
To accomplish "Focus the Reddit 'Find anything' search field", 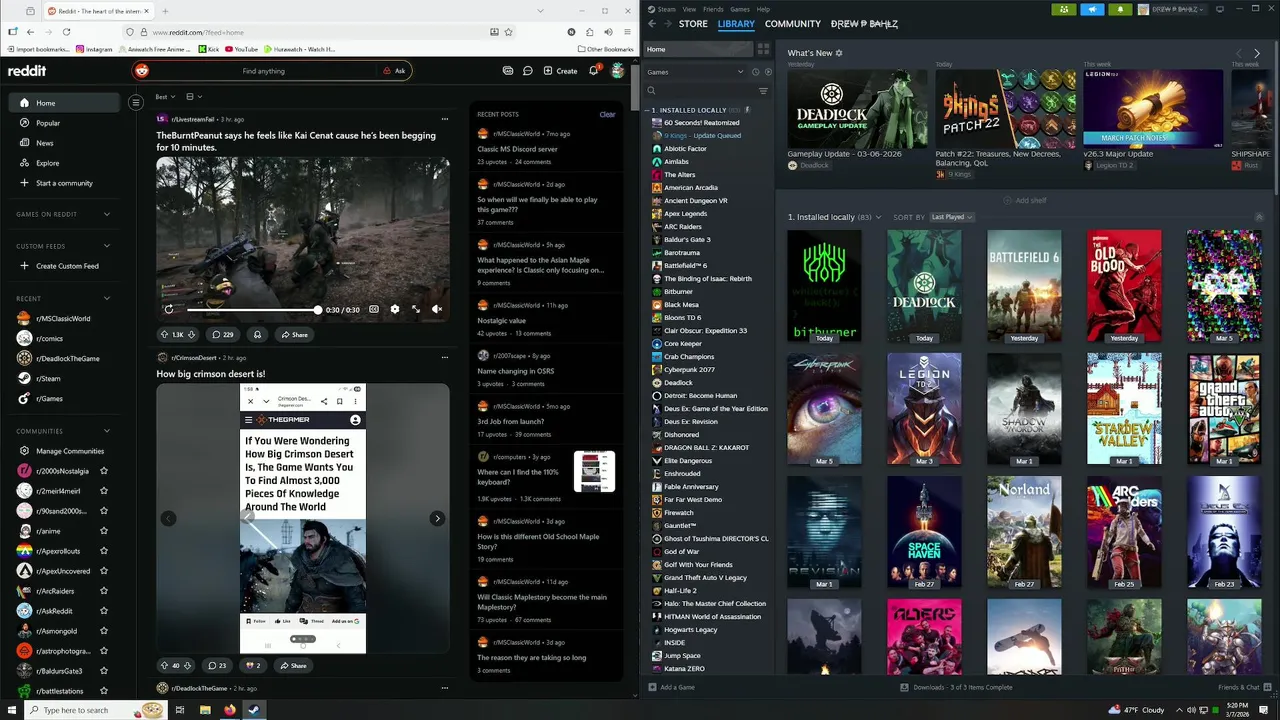I will (x=263, y=71).
